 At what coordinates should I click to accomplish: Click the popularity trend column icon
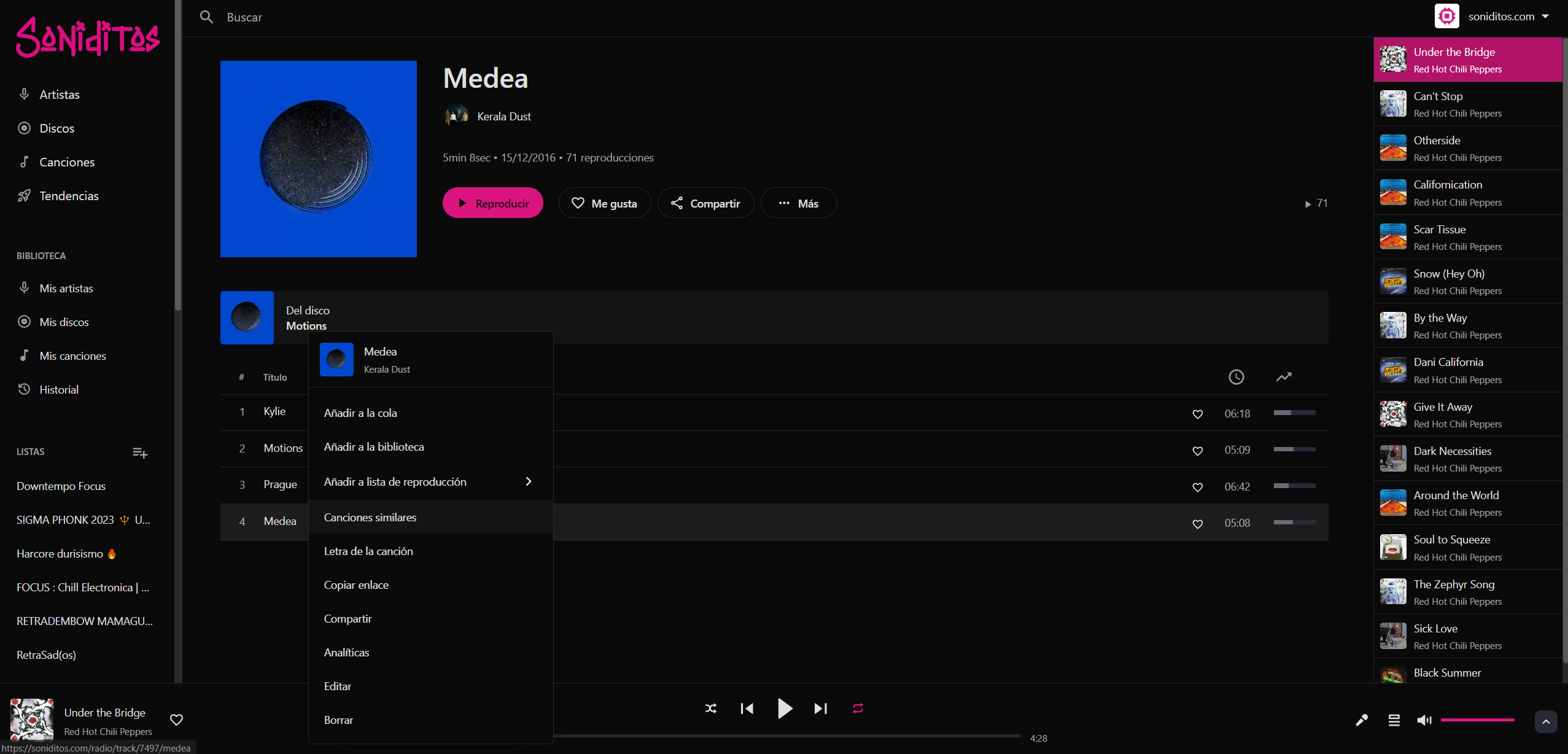(x=1284, y=377)
